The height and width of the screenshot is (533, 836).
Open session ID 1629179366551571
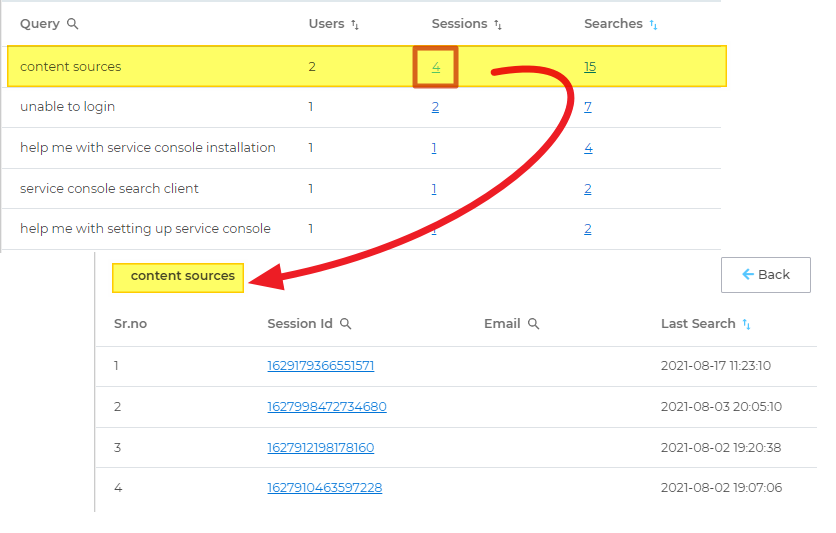320,366
